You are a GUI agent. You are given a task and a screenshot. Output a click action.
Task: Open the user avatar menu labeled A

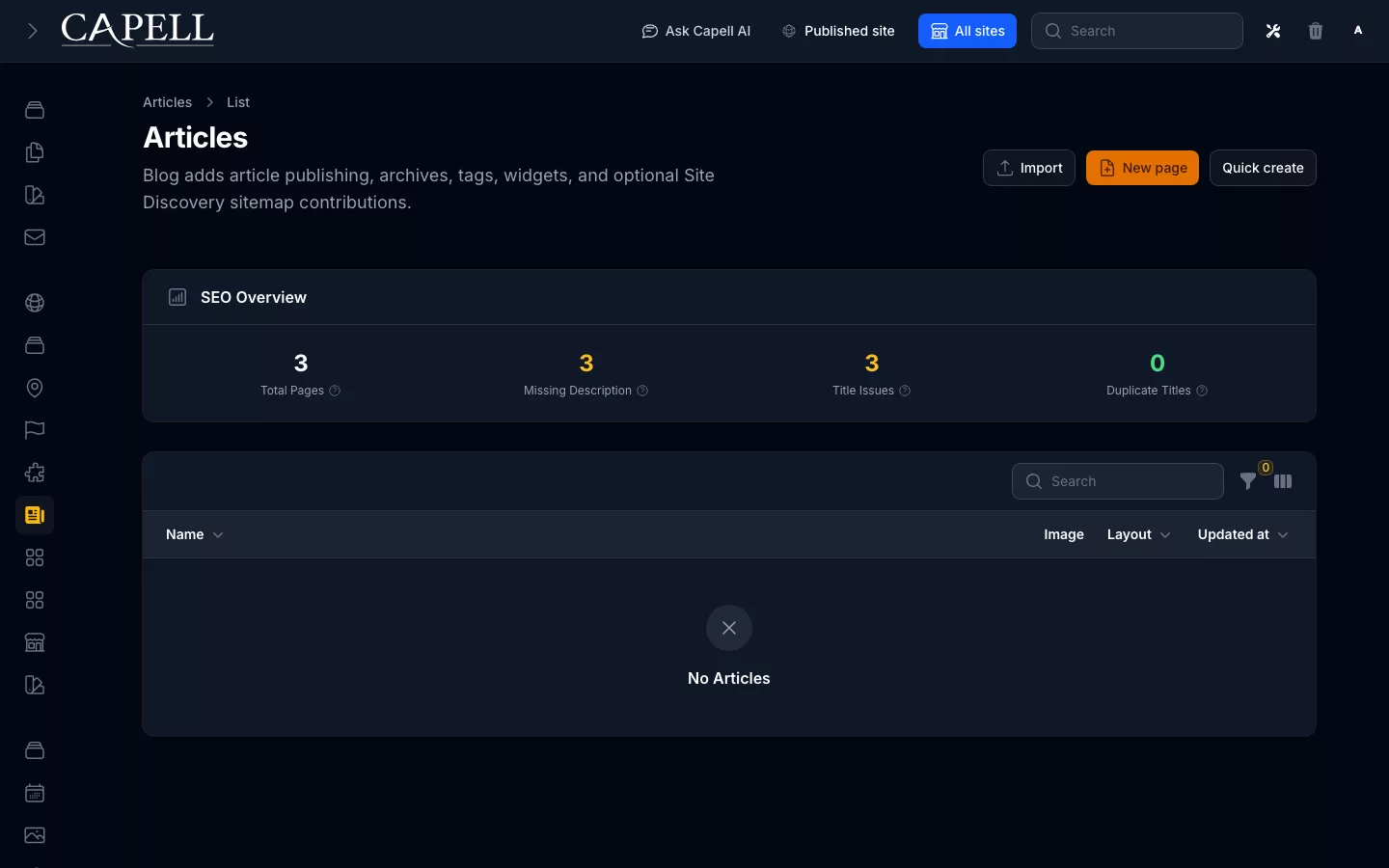(1358, 31)
